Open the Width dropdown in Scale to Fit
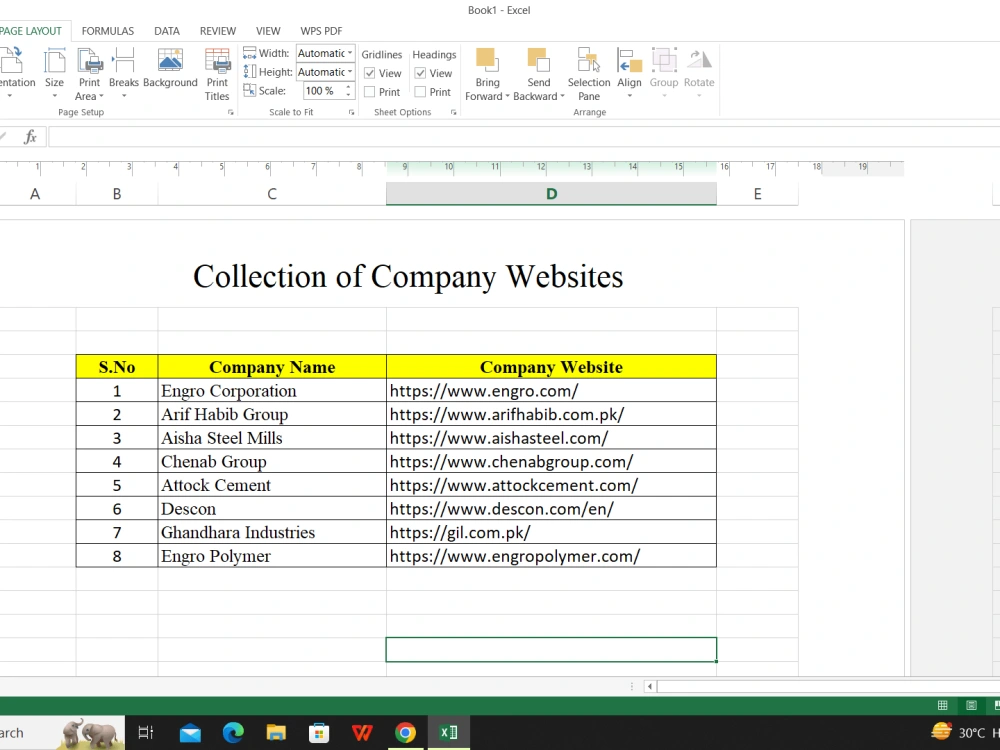This screenshot has height=750, width=1000. [x=349, y=53]
